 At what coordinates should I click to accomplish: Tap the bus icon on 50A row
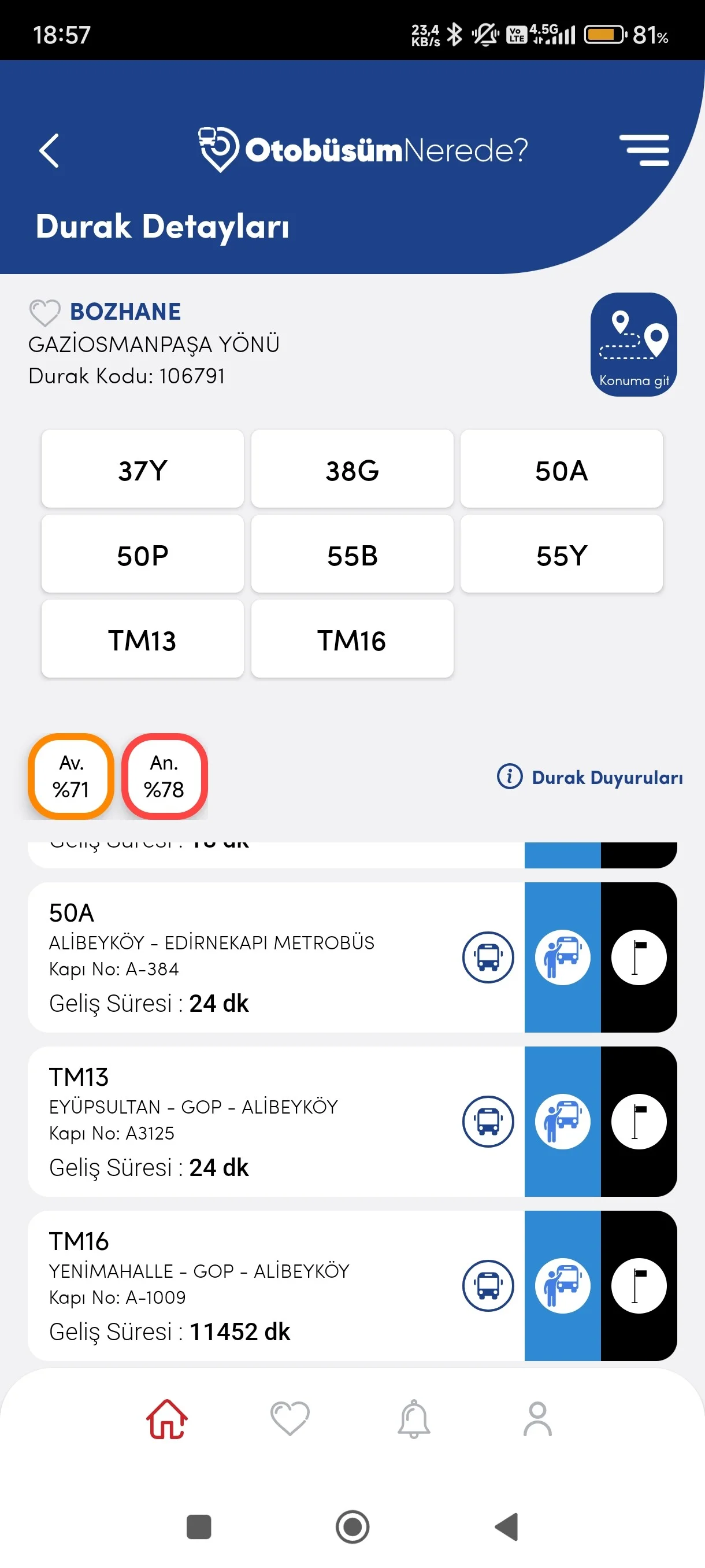[488, 957]
